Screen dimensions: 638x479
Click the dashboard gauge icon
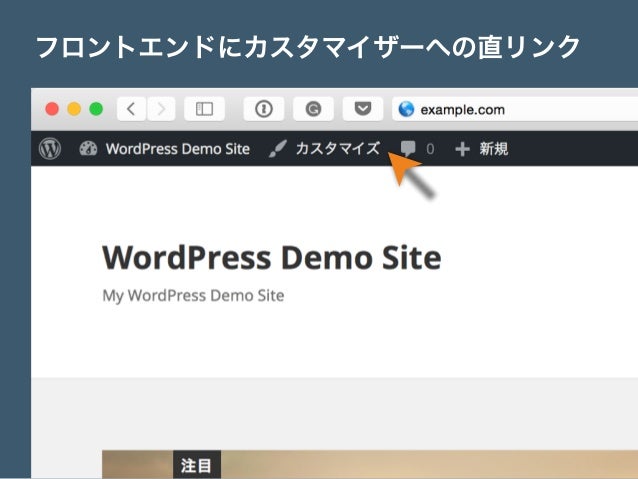88,149
